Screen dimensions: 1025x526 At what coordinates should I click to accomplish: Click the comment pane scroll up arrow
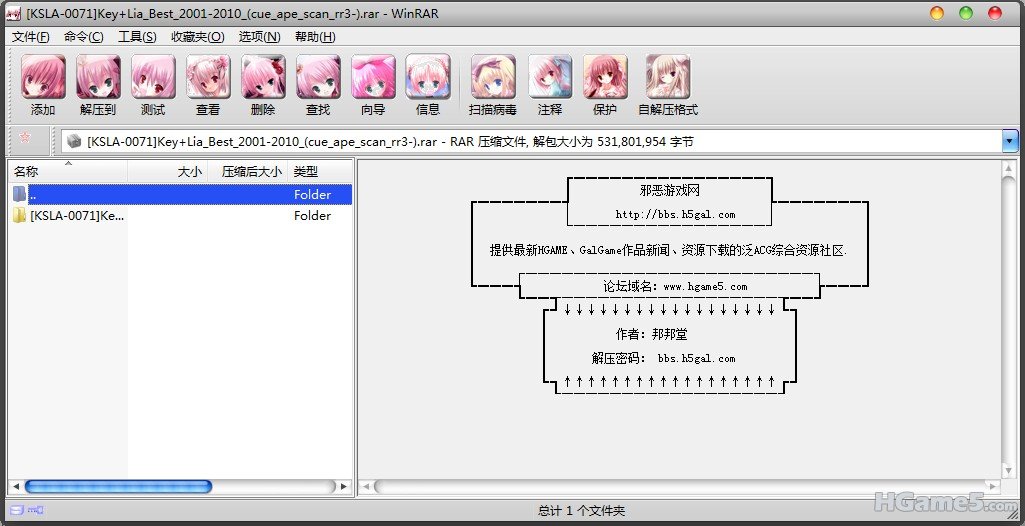coord(1007,169)
